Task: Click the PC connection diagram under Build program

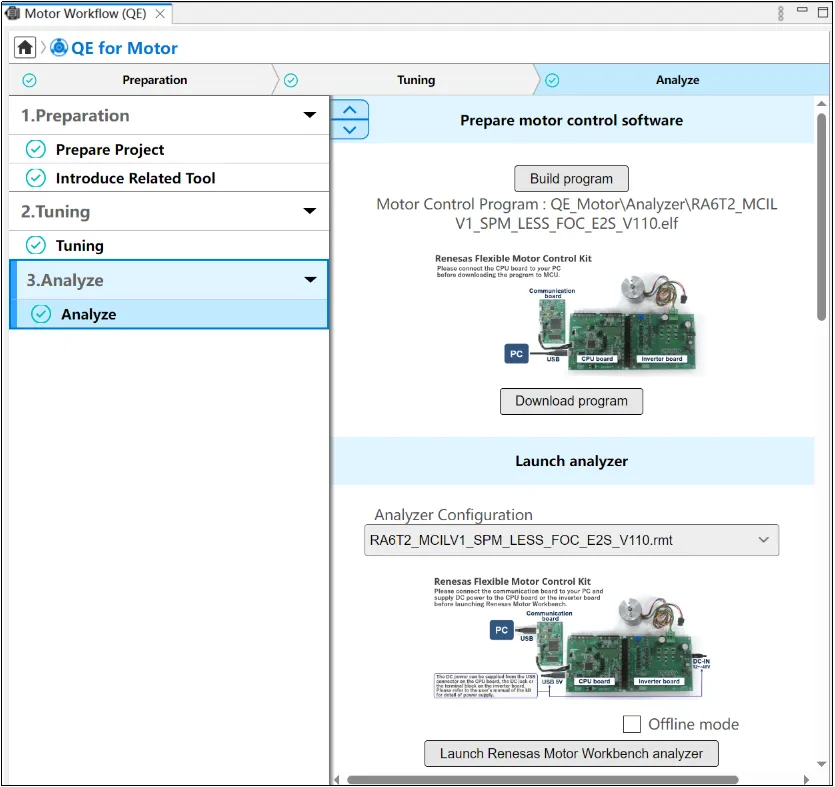Action: point(570,315)
